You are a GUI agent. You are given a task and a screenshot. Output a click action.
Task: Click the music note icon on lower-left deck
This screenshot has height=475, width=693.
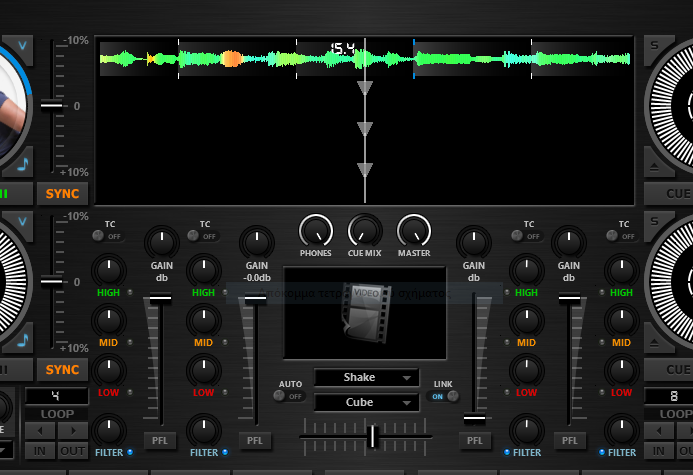pyautogui.click(x=23, y=340)
